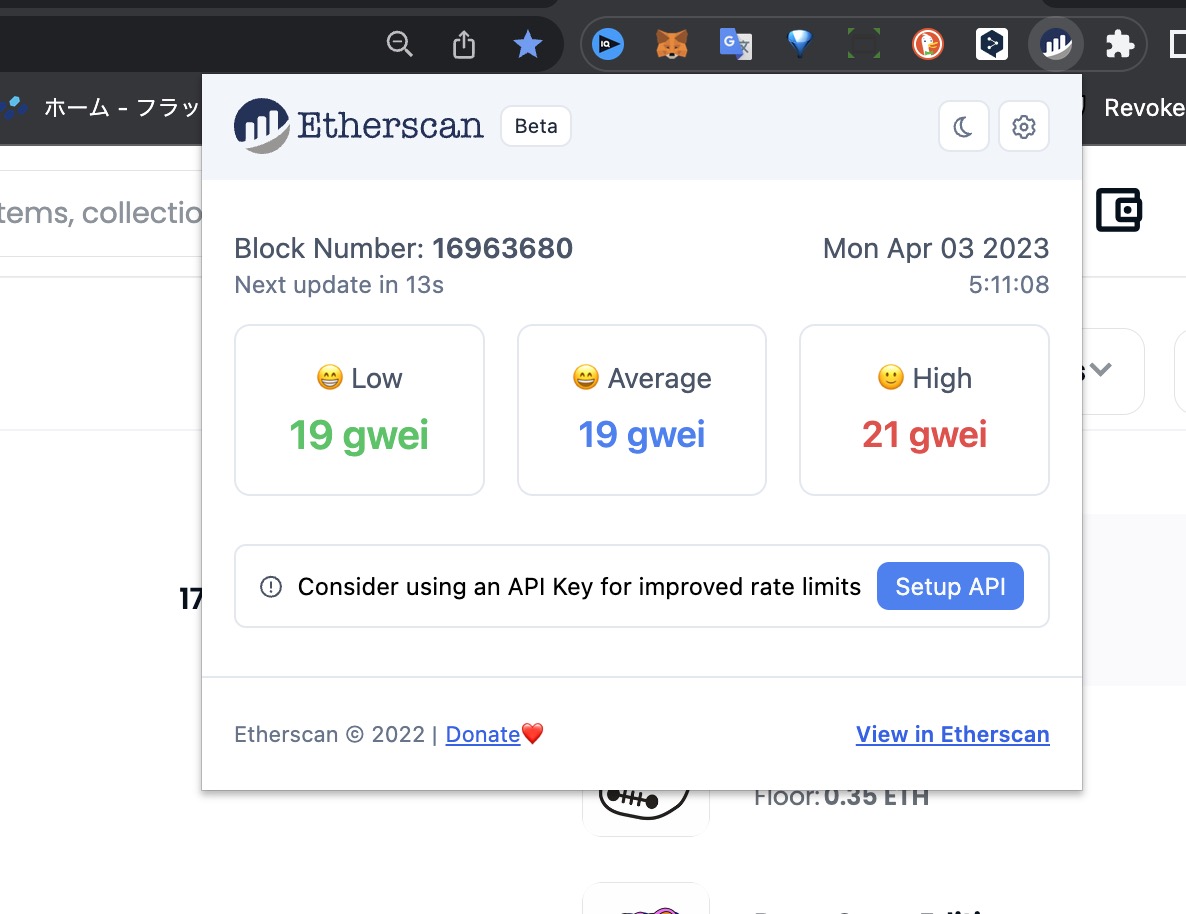
Task: Open the green bracket screenshot extension
Action: (x=864, y=44)
